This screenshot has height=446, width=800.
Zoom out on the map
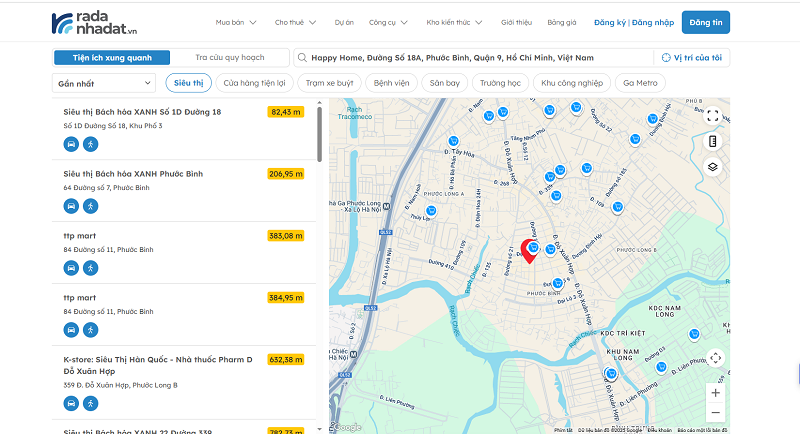click(715, 412)
